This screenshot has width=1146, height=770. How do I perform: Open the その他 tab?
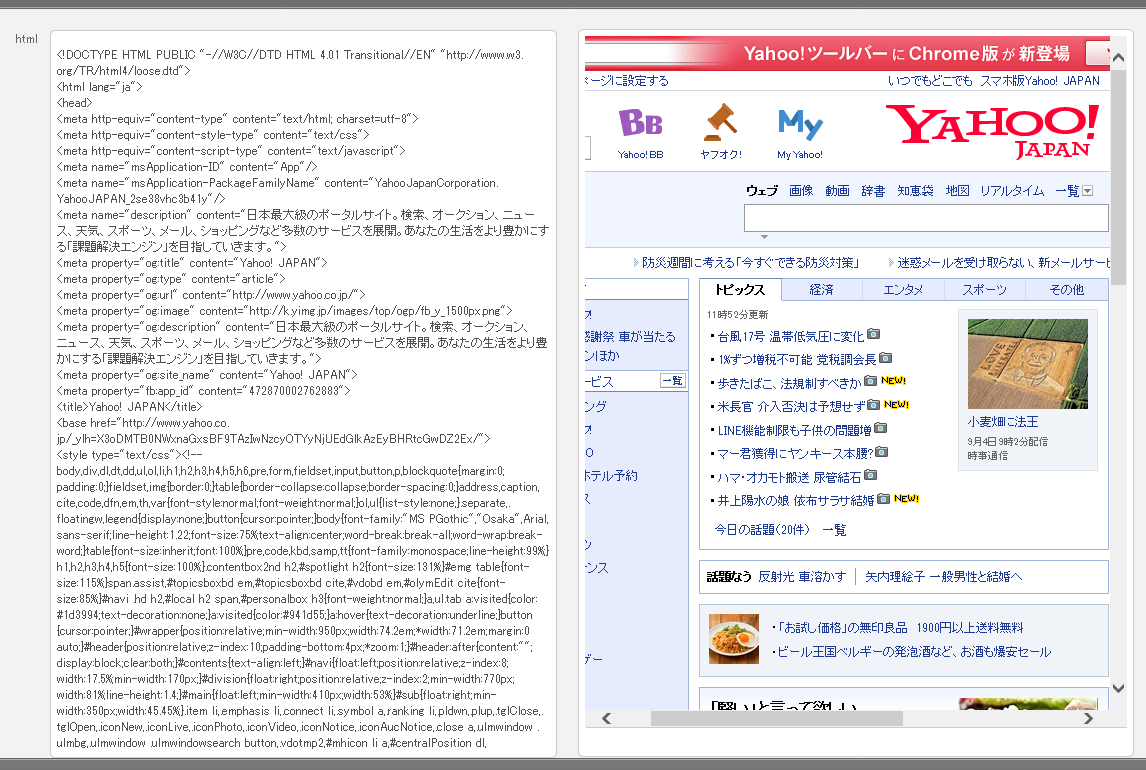pos(1067,290)
